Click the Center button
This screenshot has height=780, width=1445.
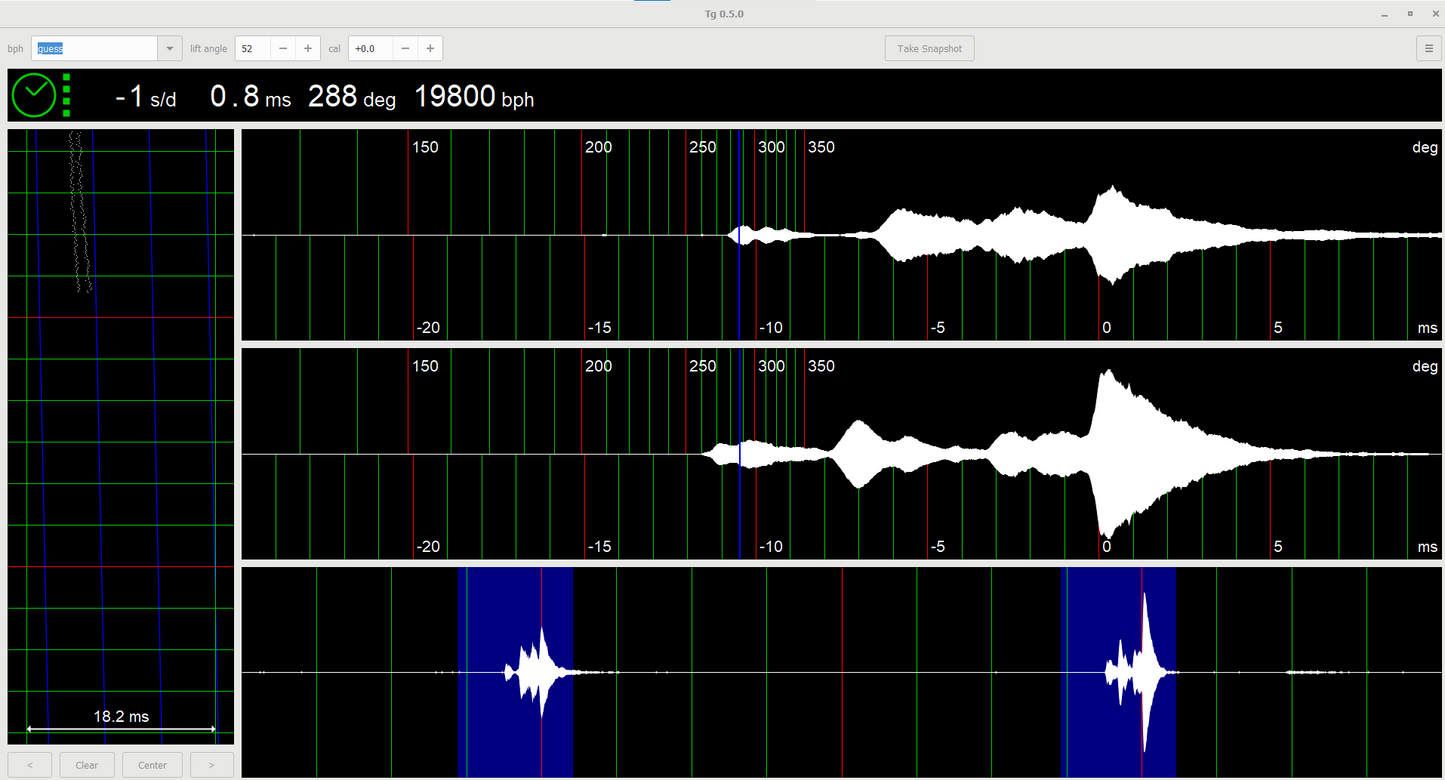point(152,765)
